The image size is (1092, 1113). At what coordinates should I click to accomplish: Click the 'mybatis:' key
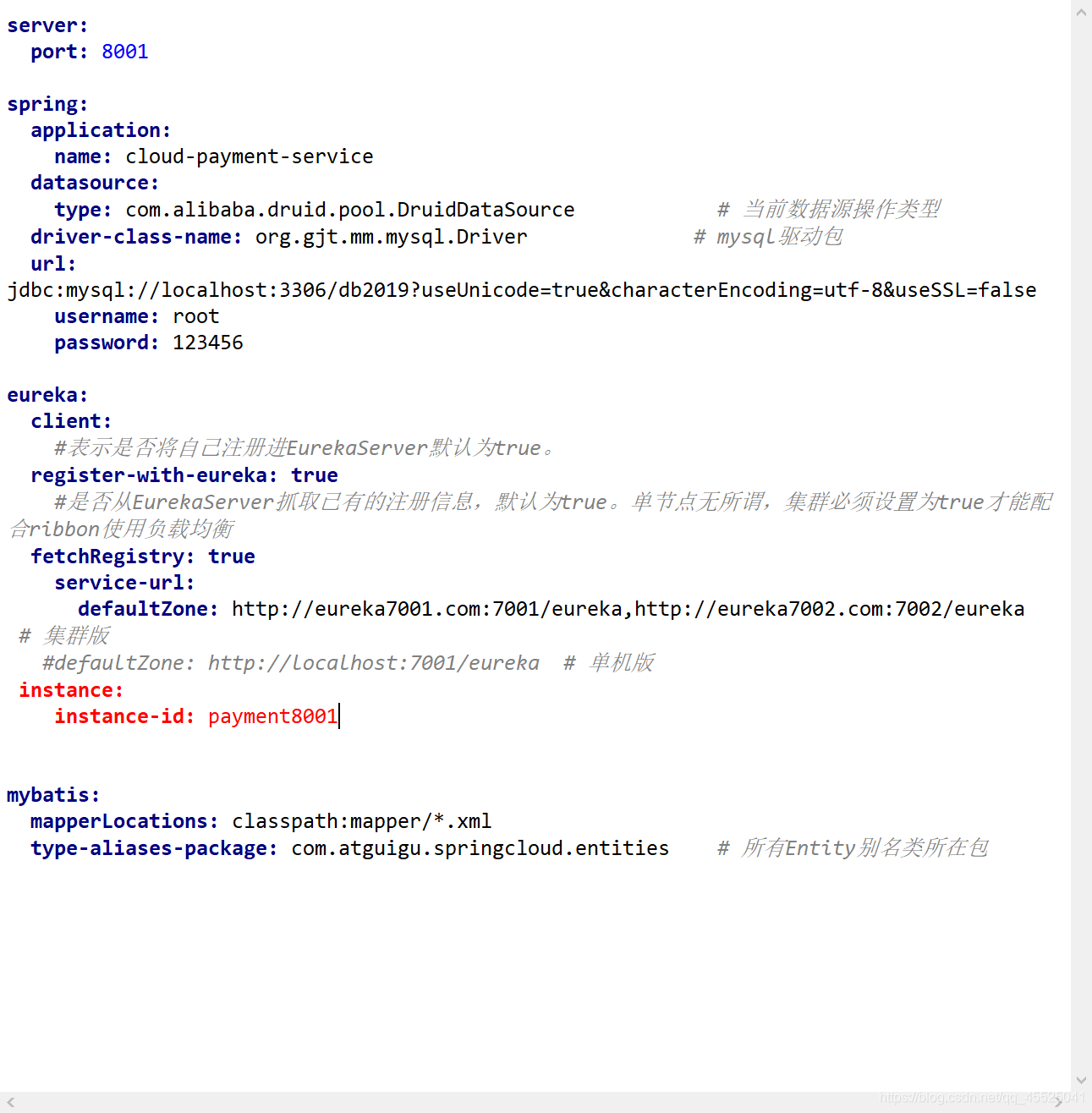53,795
